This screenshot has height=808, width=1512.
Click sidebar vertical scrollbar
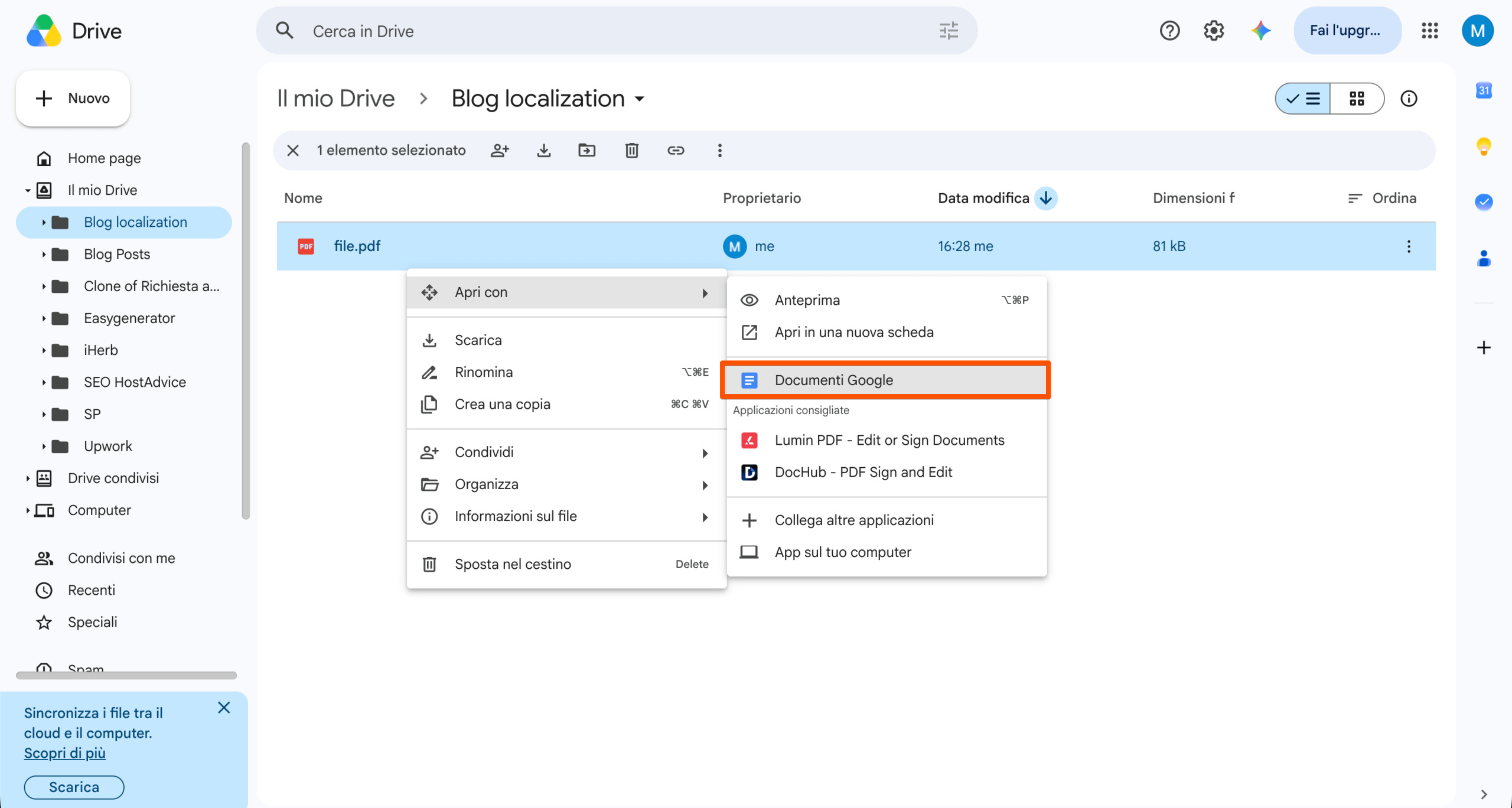pyautogui.click(x=246, y=331)
